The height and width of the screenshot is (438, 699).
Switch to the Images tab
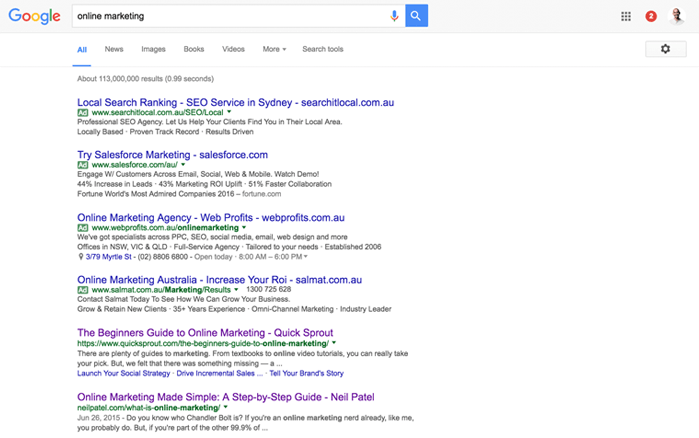point(153,49)
